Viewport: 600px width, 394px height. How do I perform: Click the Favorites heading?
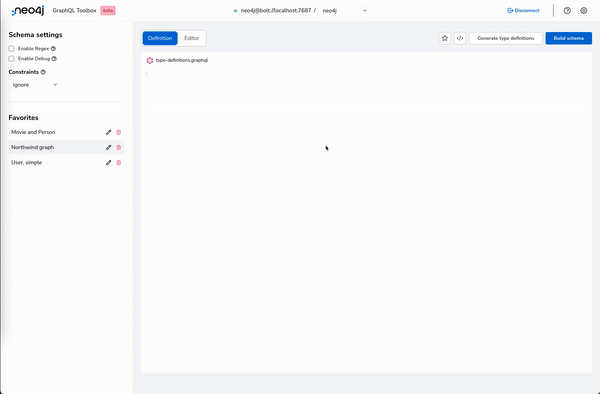pyautogui.click(x=23, y=118)
